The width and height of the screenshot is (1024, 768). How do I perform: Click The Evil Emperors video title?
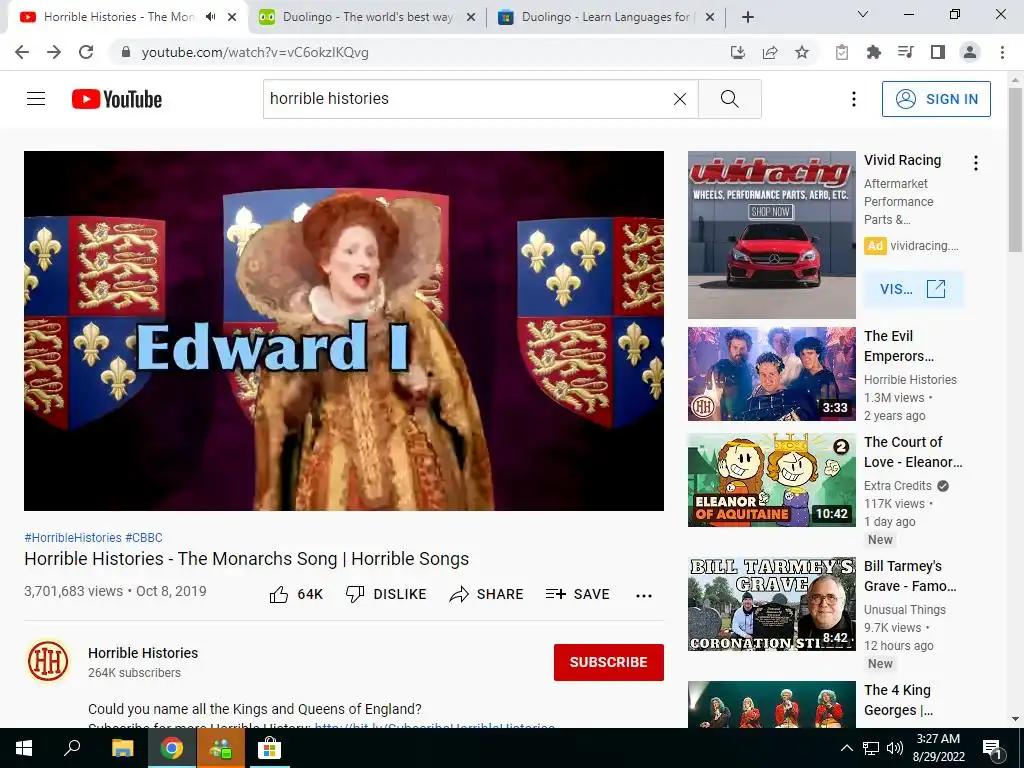coord(899,346)
